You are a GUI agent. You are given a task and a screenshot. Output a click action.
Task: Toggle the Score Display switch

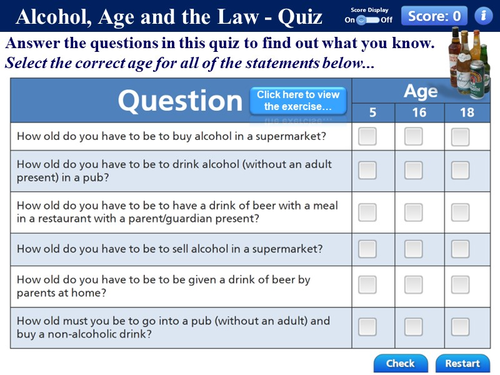368,20
